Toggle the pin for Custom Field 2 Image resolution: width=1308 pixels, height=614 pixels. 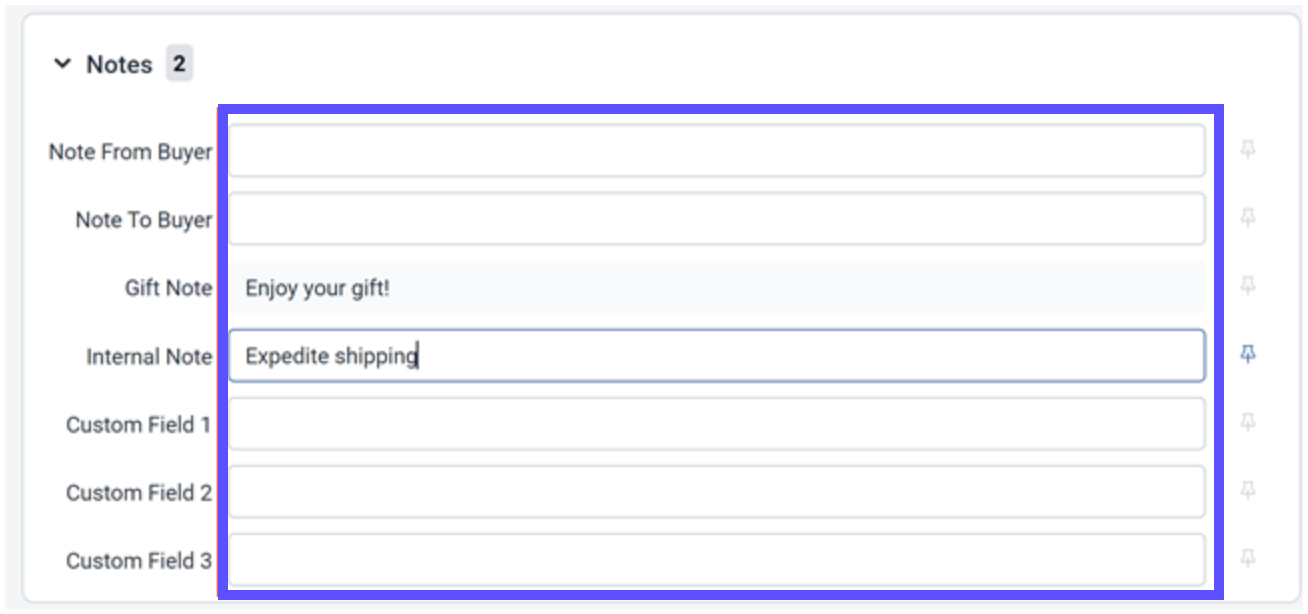[x=1247, y=490]
